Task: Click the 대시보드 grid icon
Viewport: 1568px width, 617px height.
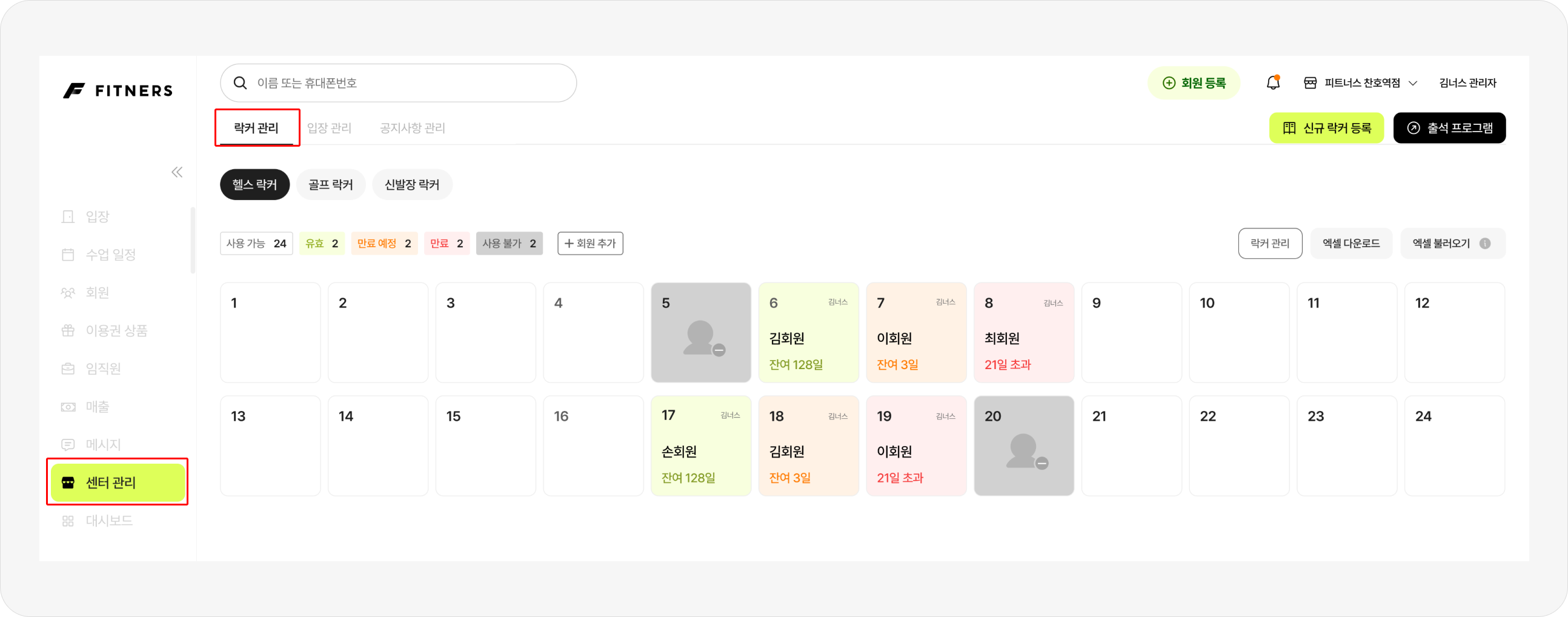Action: [68, 521]
